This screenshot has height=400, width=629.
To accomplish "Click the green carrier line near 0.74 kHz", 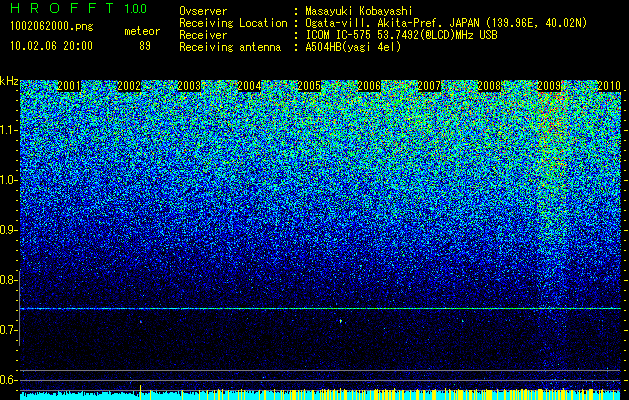I will [x=320, y=309].
